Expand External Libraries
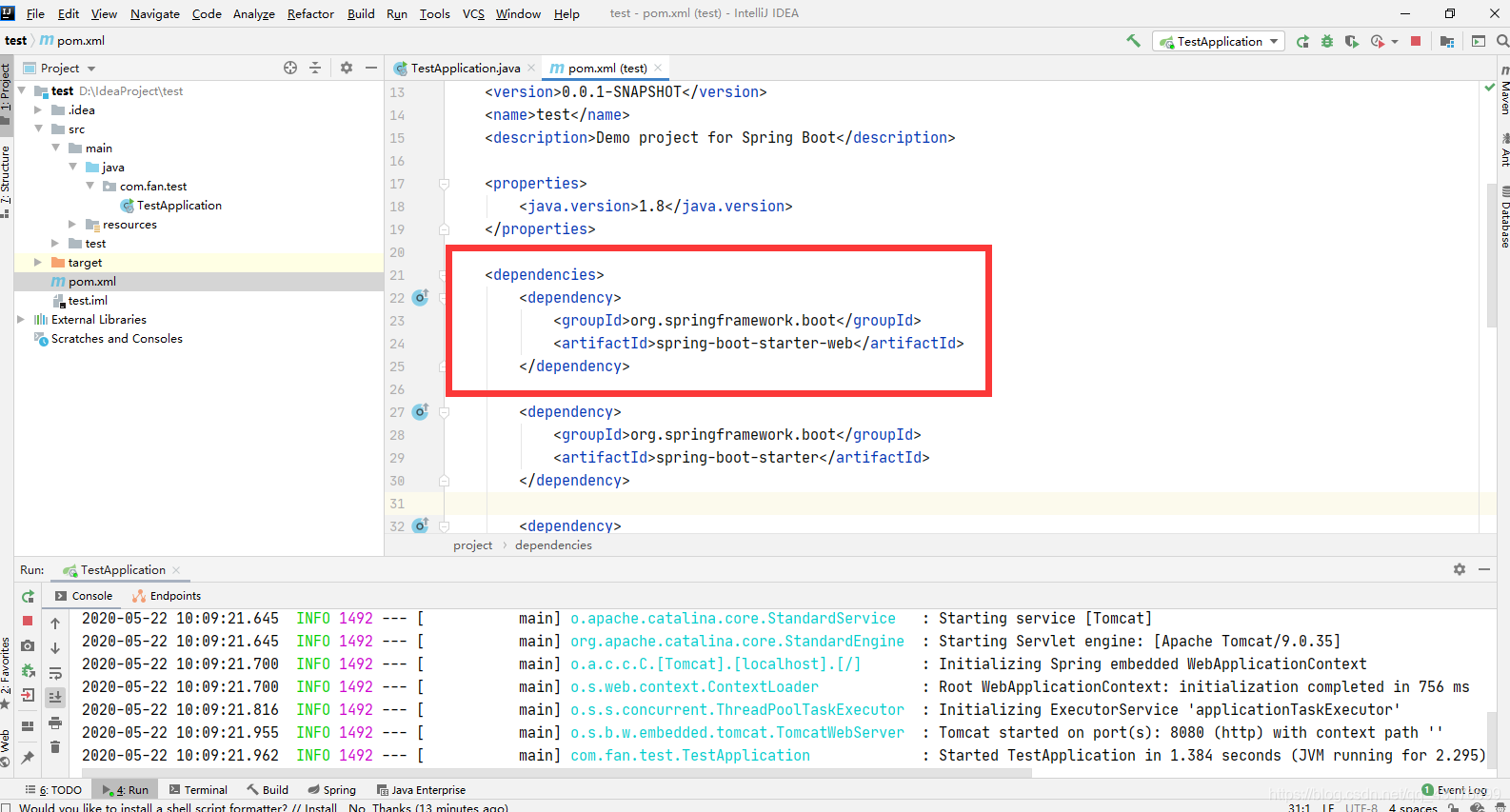1510x812 pixels. pyautogui.click(x=22, y=319)
